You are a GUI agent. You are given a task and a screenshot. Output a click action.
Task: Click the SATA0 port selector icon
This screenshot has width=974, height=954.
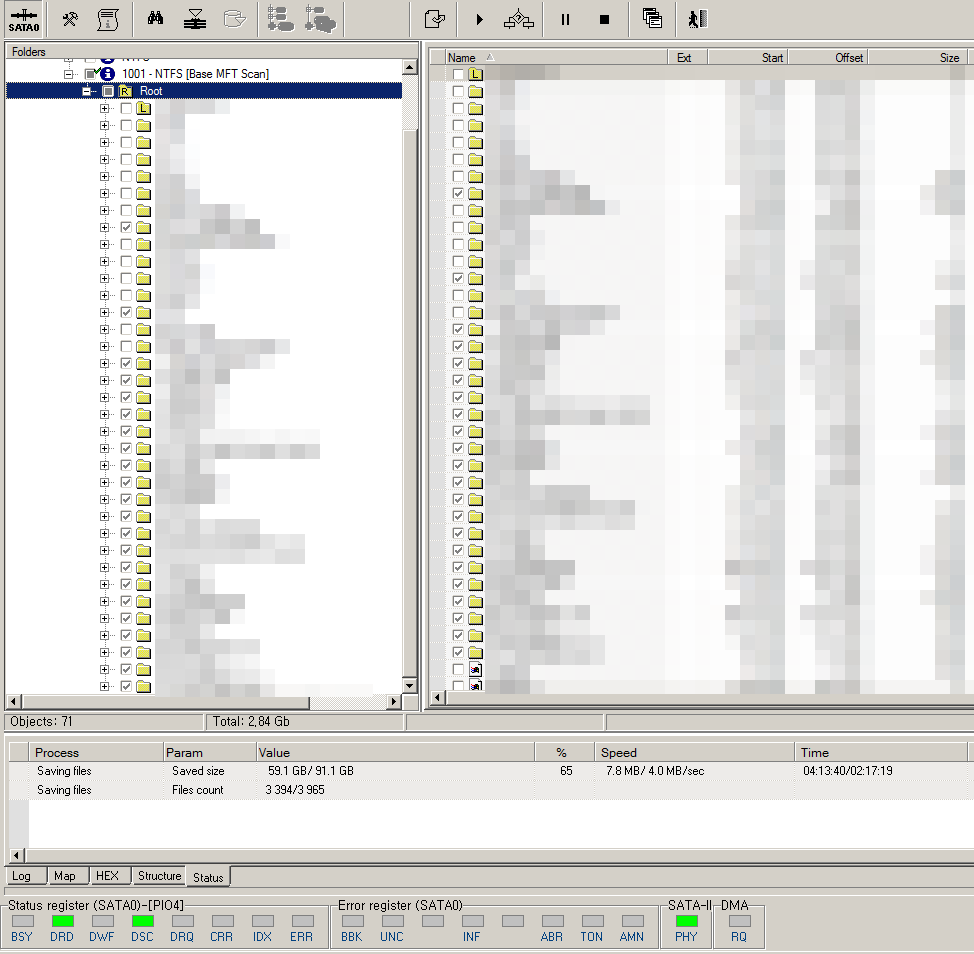point(24,20)
